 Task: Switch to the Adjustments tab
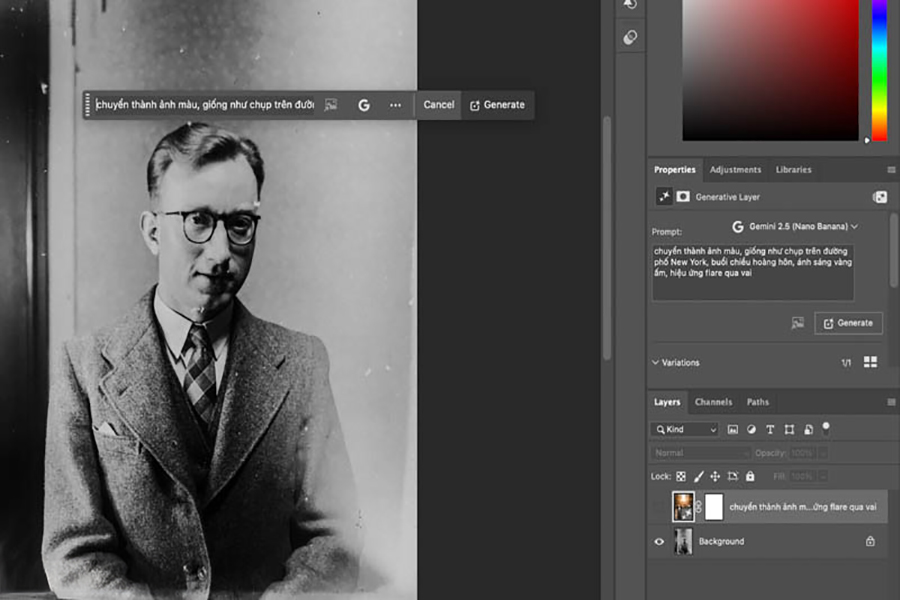[x=735, y=170]
